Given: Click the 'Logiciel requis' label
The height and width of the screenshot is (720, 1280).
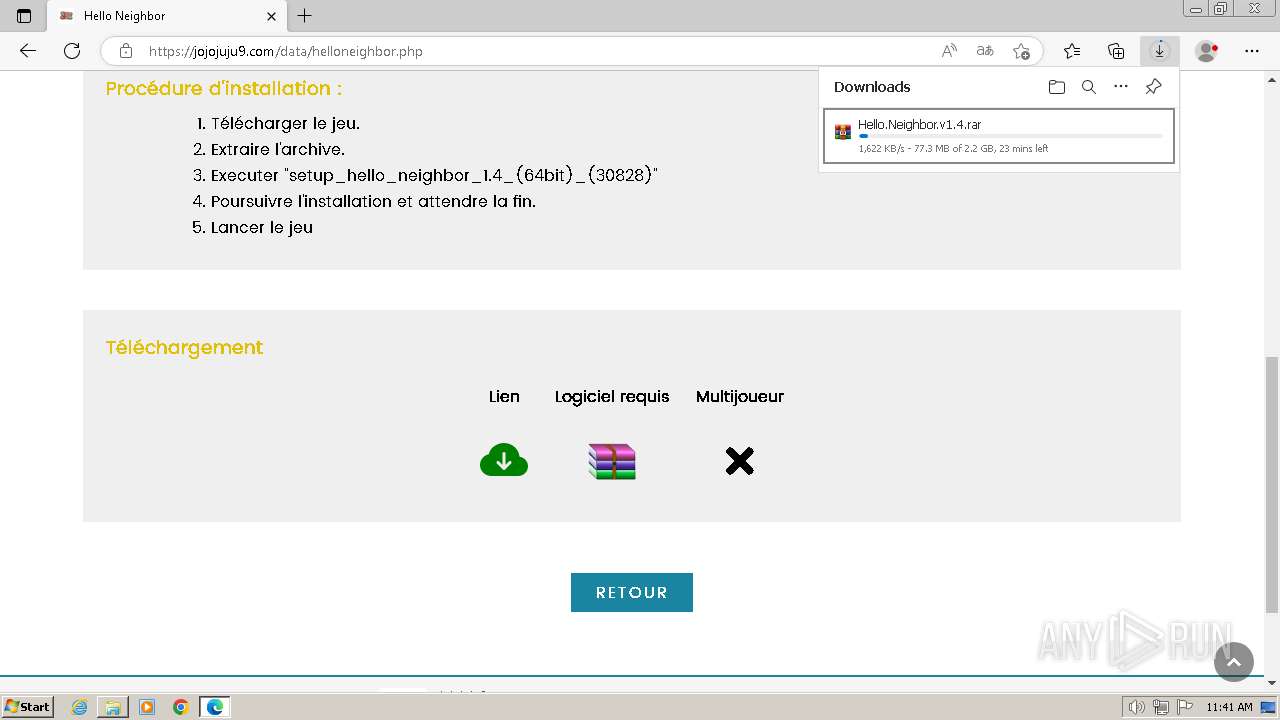Looking at the screenshot, I should [x=612, y=396].
